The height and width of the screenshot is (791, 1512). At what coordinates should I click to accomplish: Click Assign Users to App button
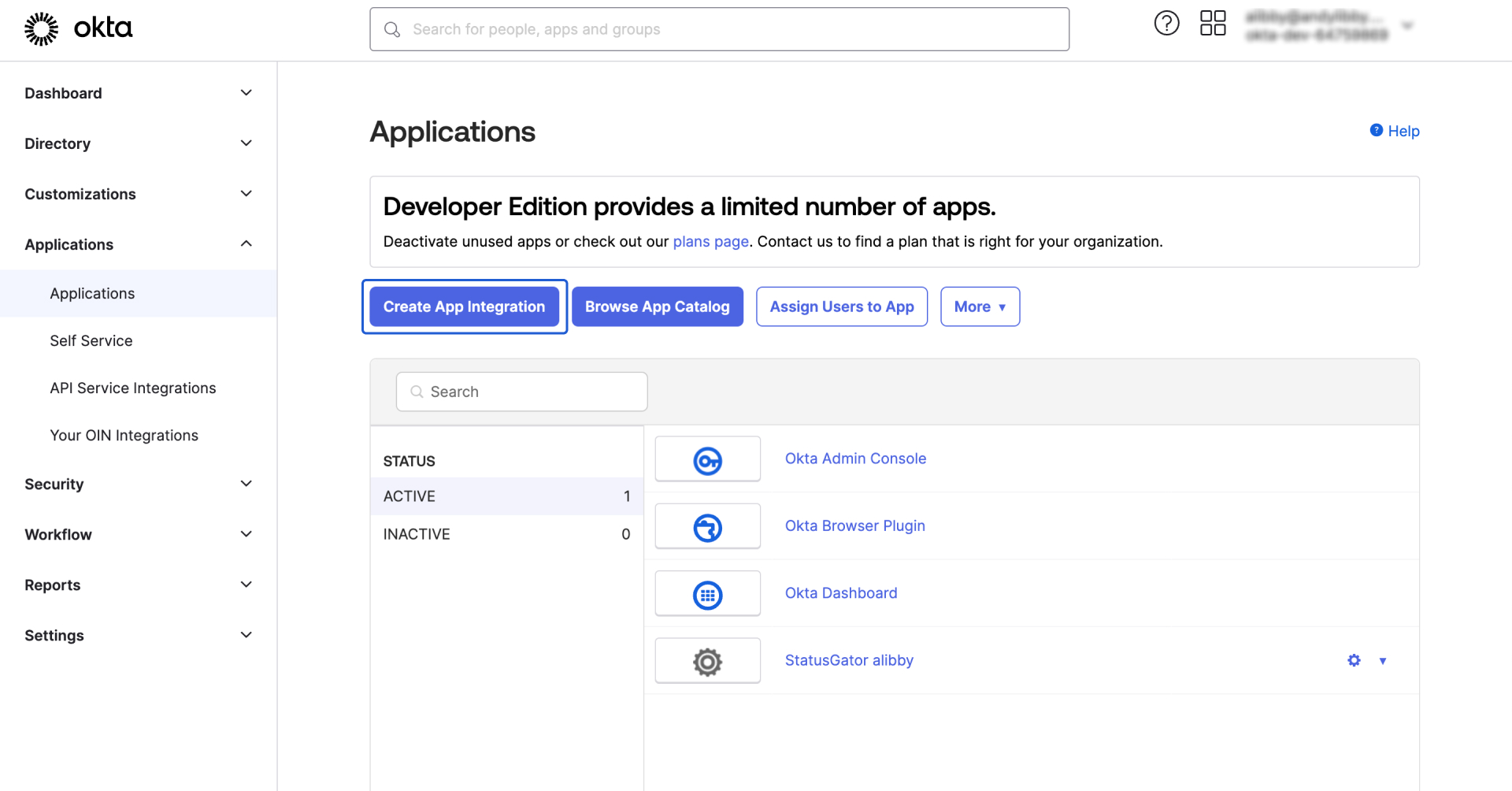[x=842, y=306]
